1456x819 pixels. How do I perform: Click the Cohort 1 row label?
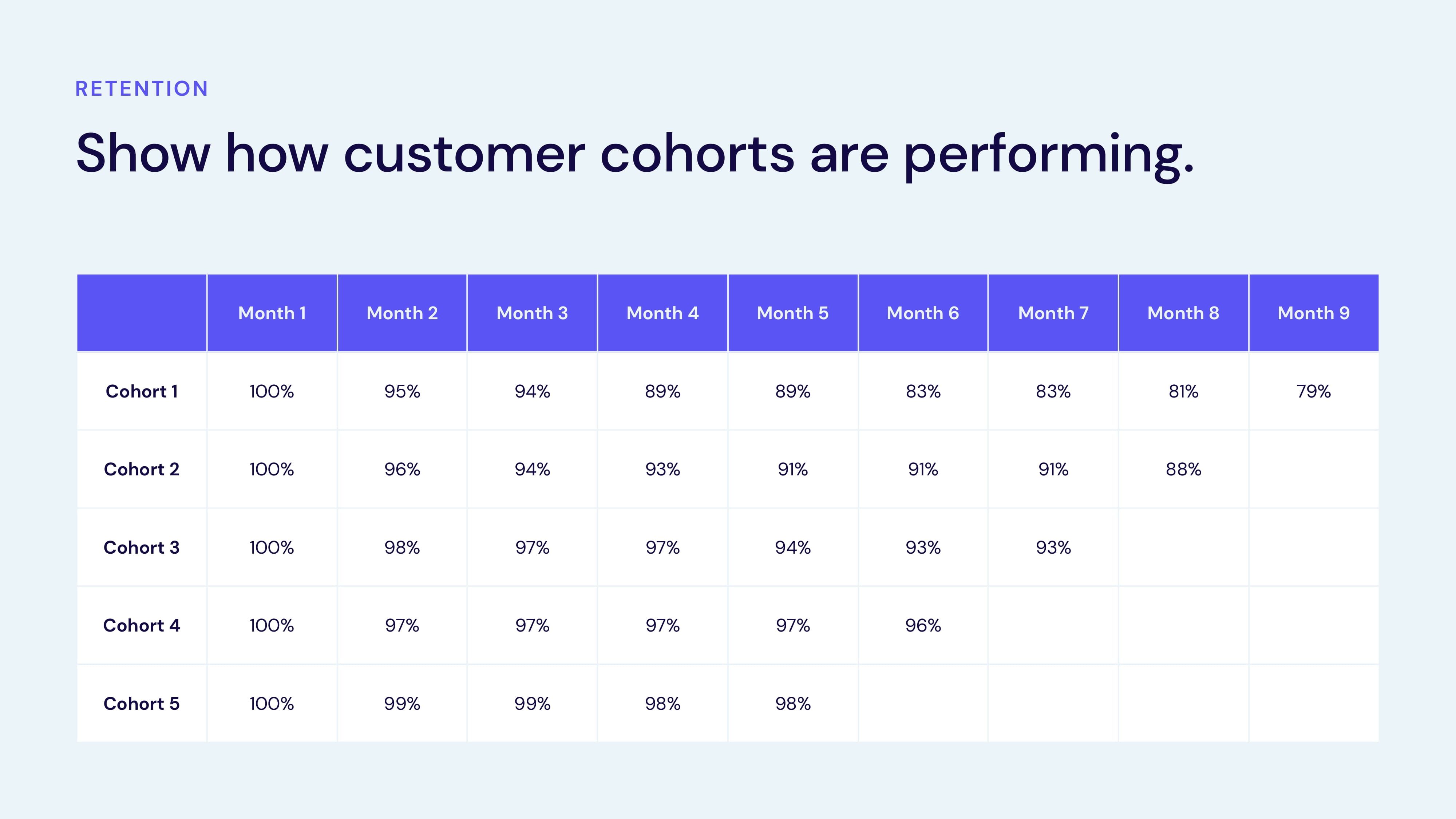[x=142, y=391]
